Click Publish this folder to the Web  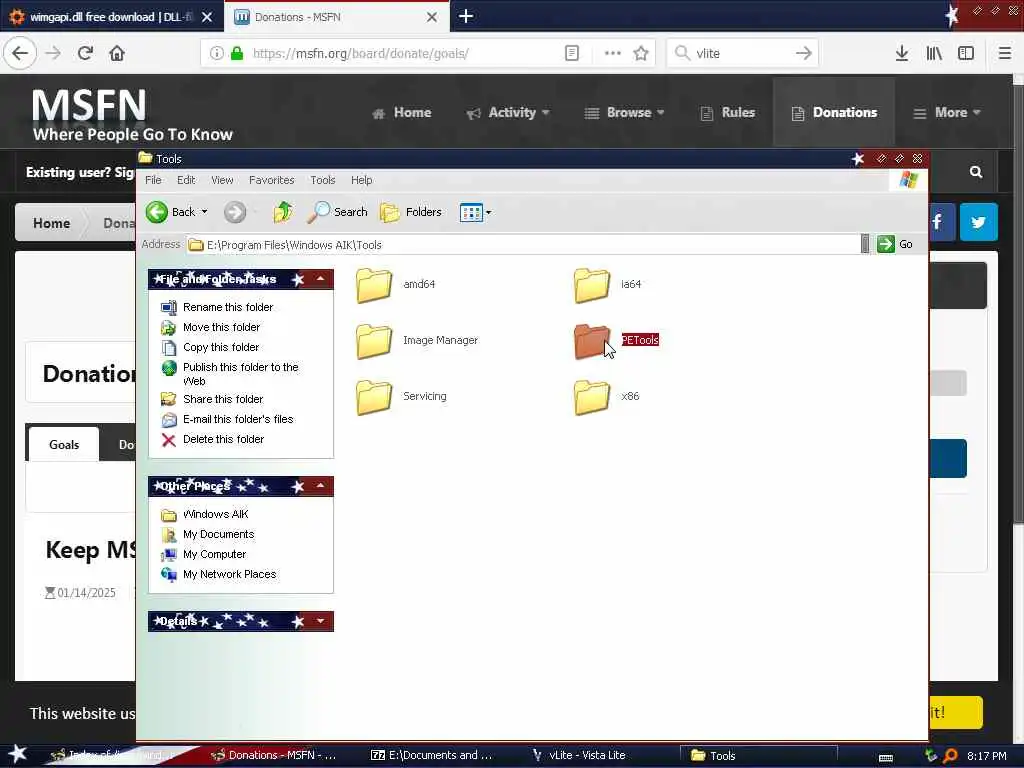tap(240, 374)
